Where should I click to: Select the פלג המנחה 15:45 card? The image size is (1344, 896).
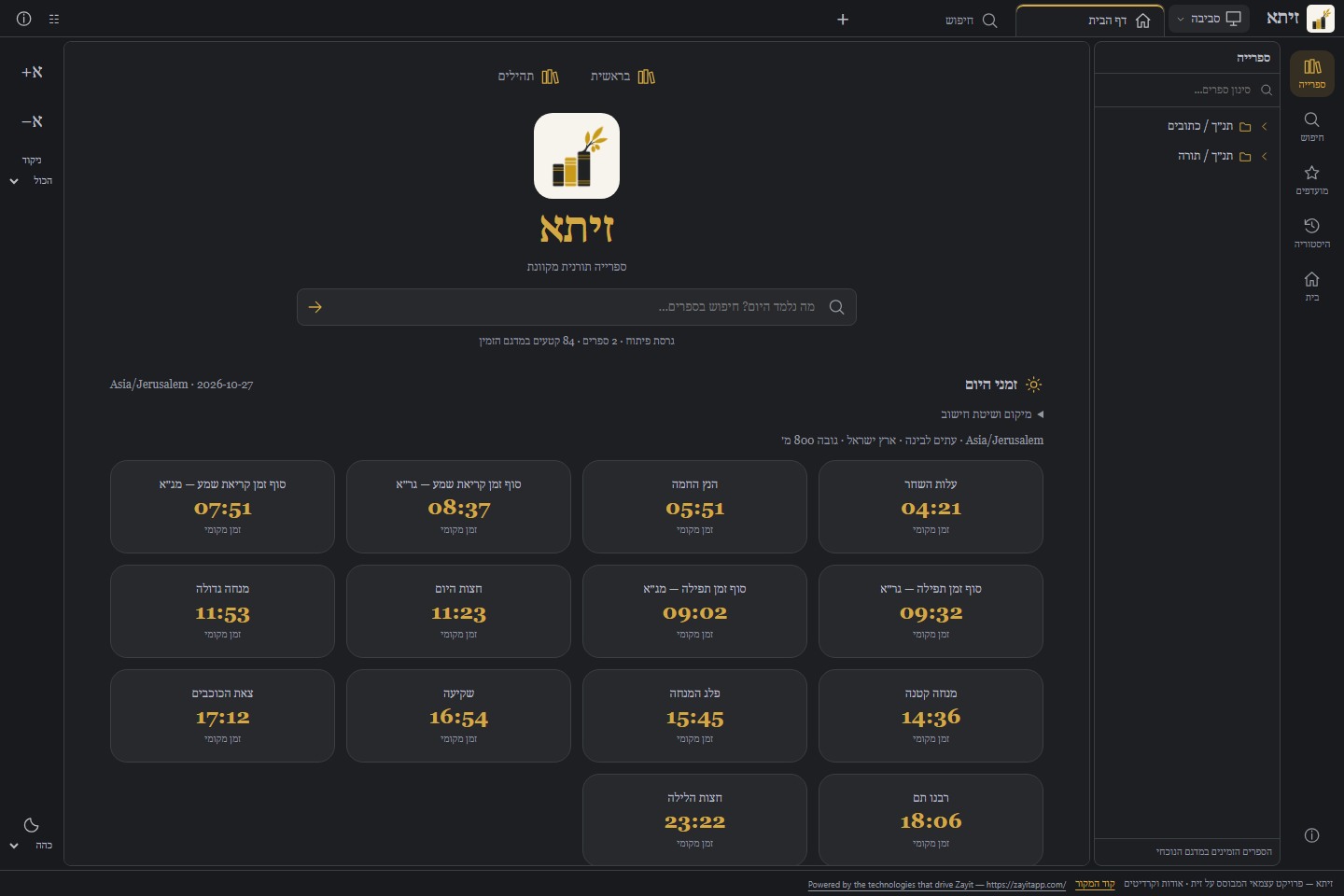694,716
